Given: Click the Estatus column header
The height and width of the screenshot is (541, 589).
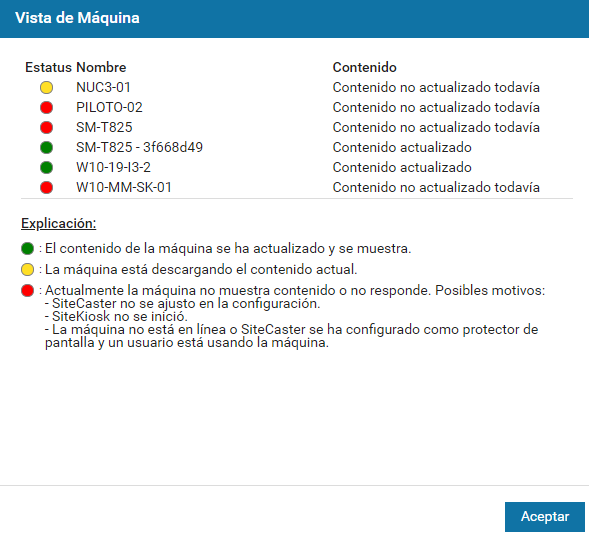Looking at the screenshot, I should [x=48, y=67].
